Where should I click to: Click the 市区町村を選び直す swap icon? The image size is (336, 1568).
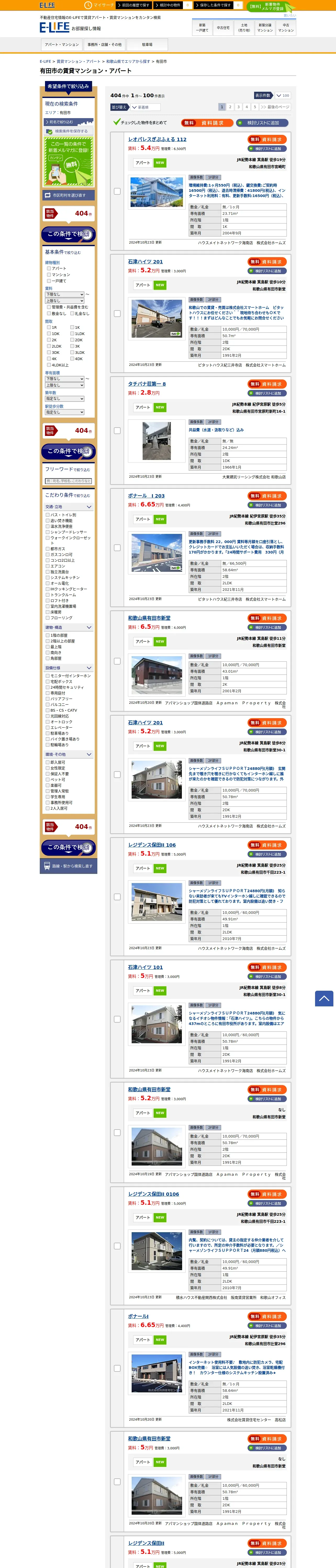48,195
